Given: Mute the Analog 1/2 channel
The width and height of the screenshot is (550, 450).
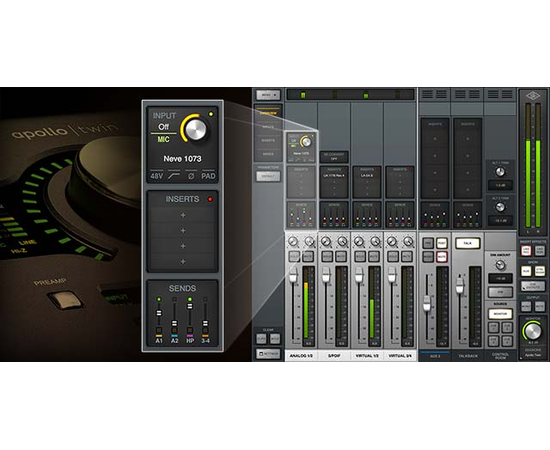Looking at the screenshot, I should 308,256.
